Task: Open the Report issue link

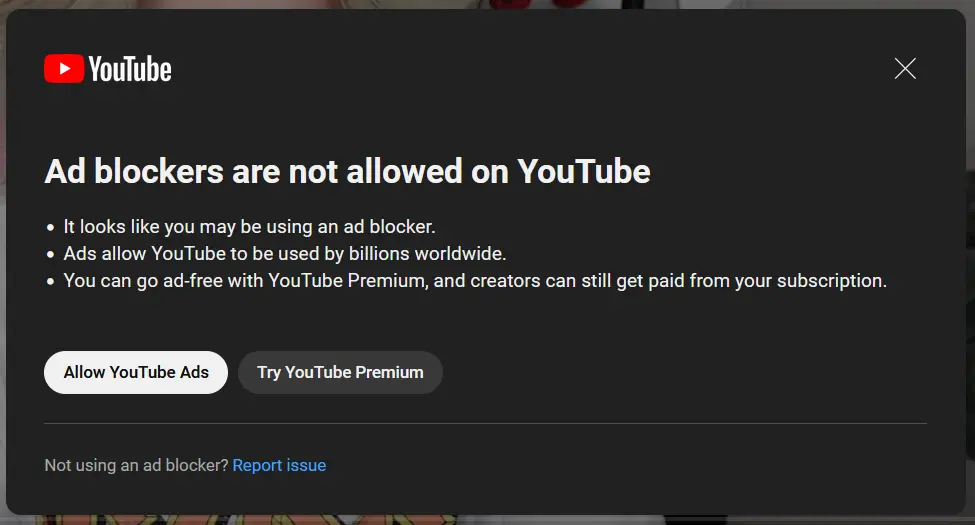Action: [279, 465]
